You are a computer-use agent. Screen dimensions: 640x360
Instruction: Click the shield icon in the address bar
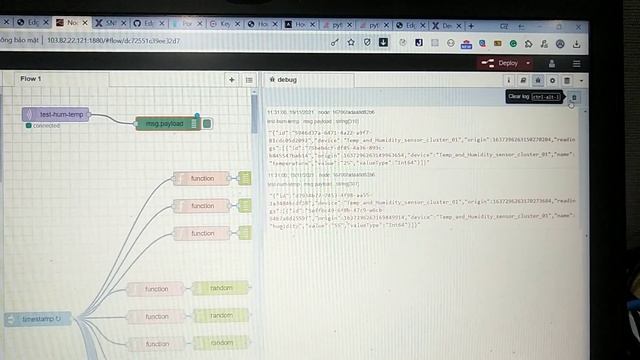367,42
